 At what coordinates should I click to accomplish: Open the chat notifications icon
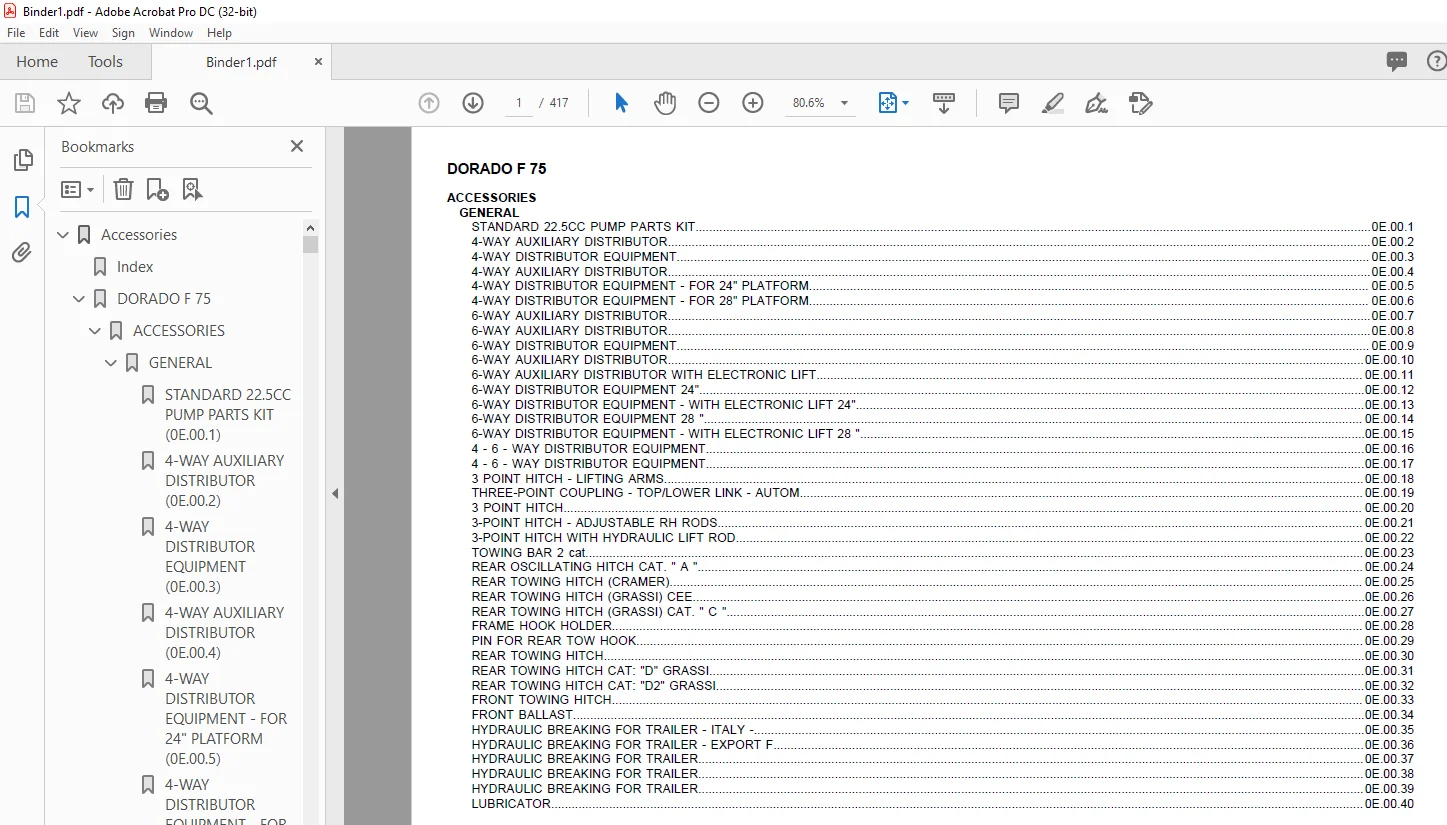click(x=1397, y=62)
